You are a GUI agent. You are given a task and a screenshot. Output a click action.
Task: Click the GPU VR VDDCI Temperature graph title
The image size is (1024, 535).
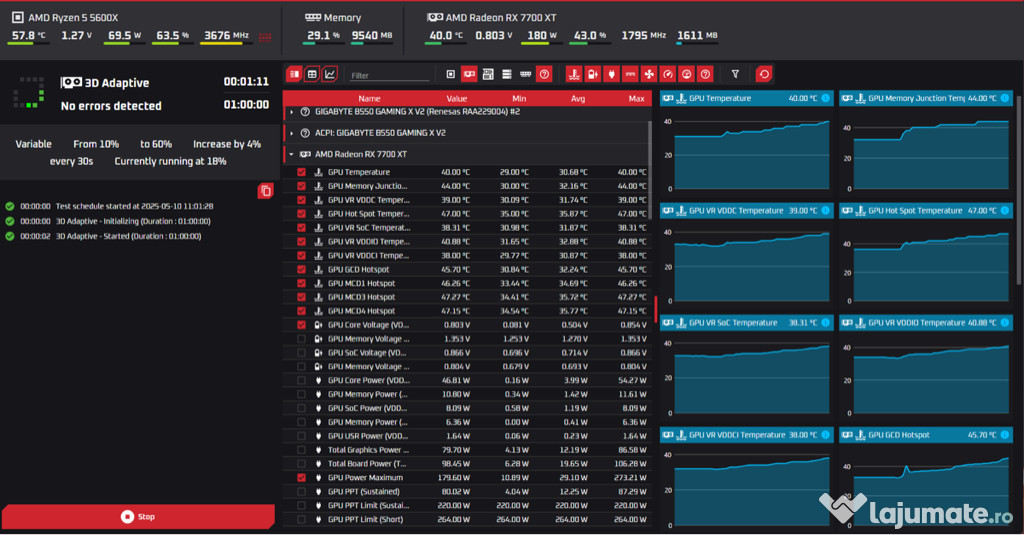(x=736, y=435)
